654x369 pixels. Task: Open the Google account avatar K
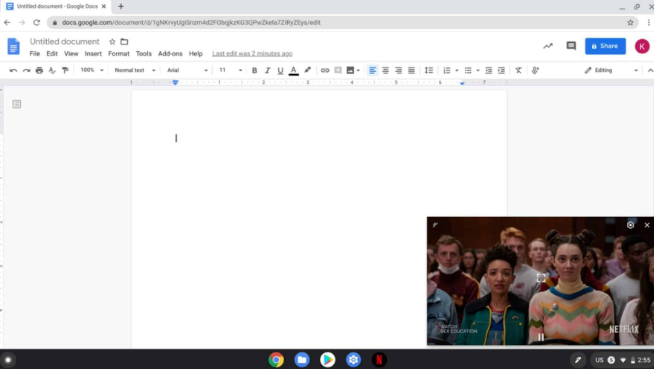tap(642, 46)
